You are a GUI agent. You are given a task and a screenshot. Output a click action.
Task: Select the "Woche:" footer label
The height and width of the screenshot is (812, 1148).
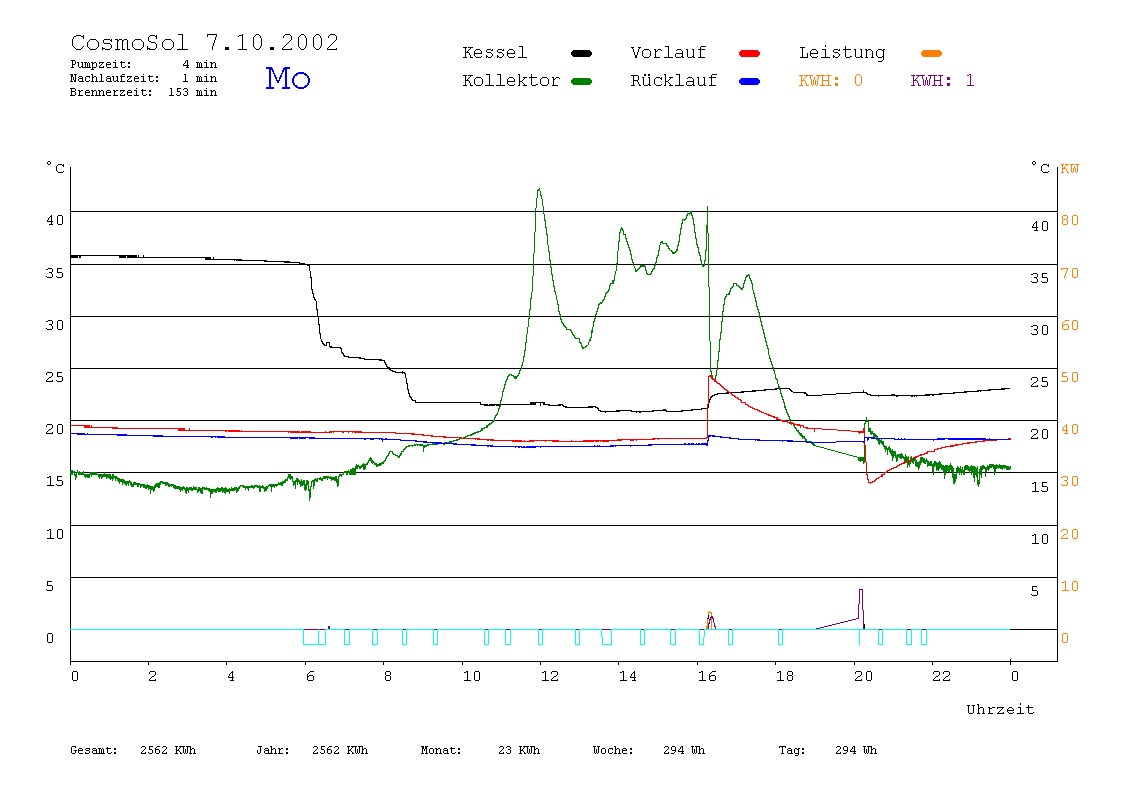tap(614, 750)
